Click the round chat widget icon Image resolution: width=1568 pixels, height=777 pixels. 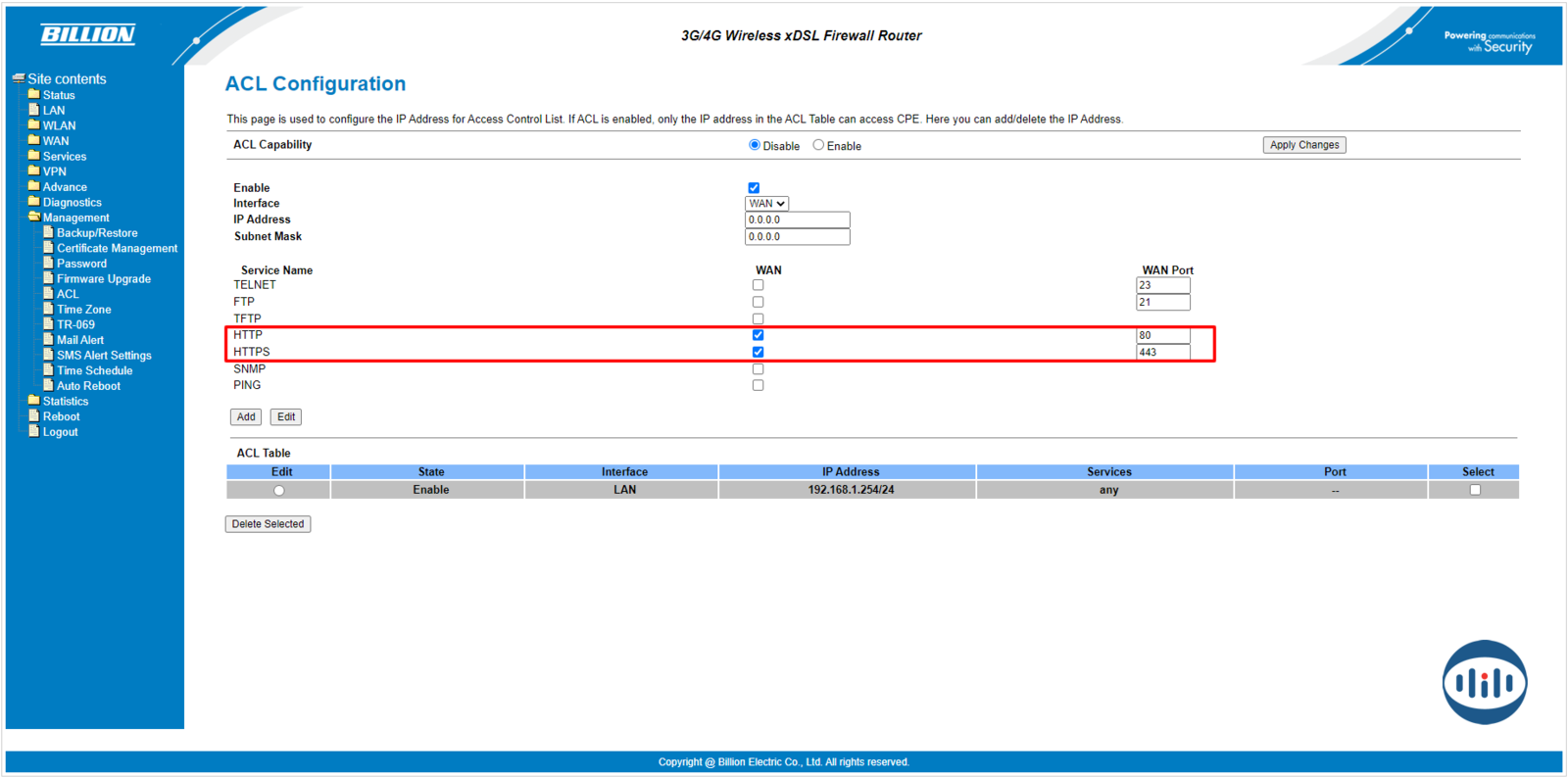(x=1484, y=682)
